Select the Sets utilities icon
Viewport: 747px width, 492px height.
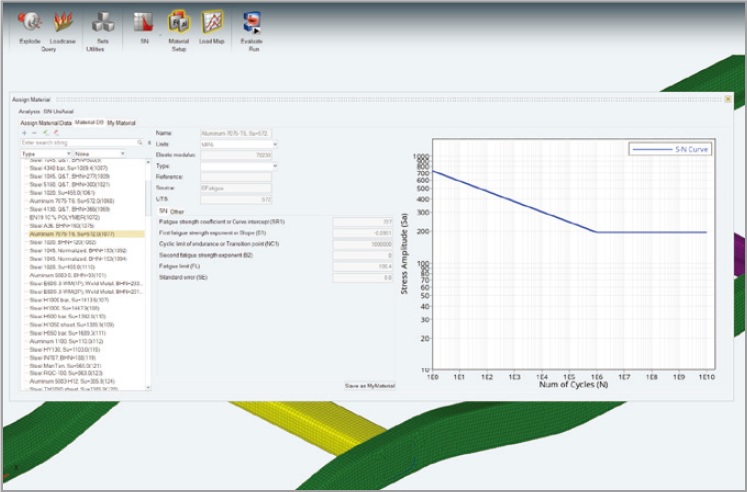(x=103, y=22)
